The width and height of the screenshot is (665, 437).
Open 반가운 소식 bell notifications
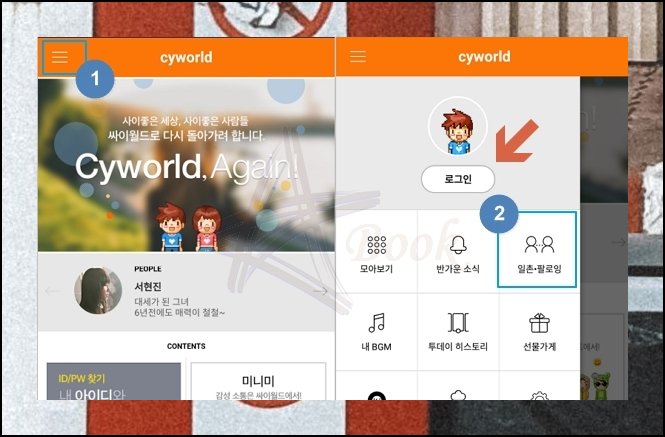coord(458,254)
